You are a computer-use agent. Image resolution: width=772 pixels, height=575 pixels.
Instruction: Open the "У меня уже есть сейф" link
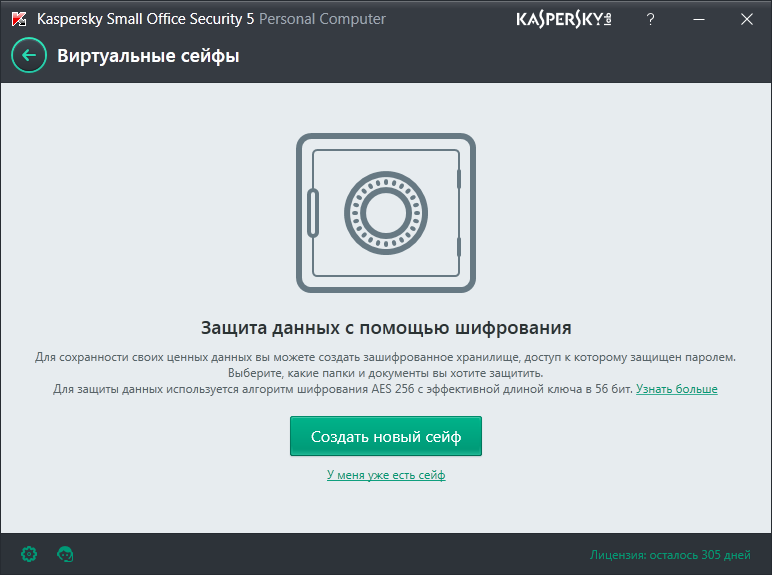point(386,475)
